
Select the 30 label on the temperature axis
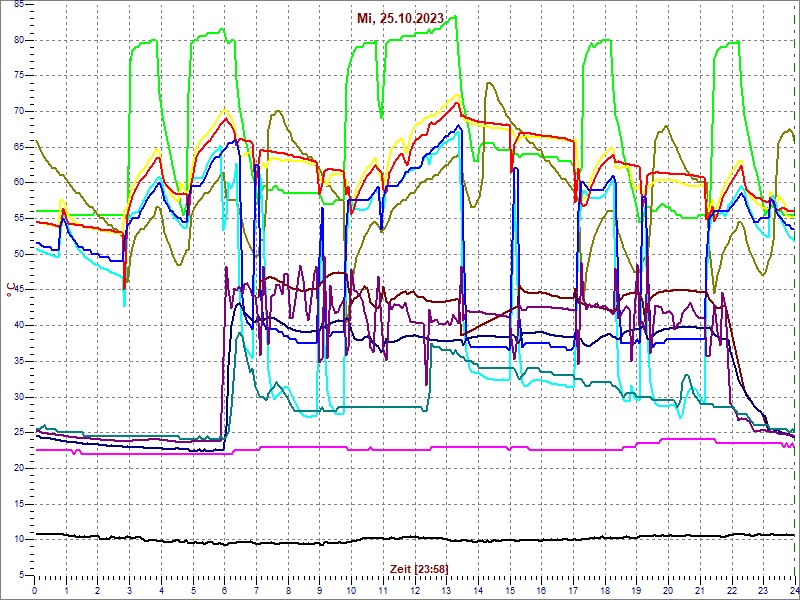pos(19,397)
